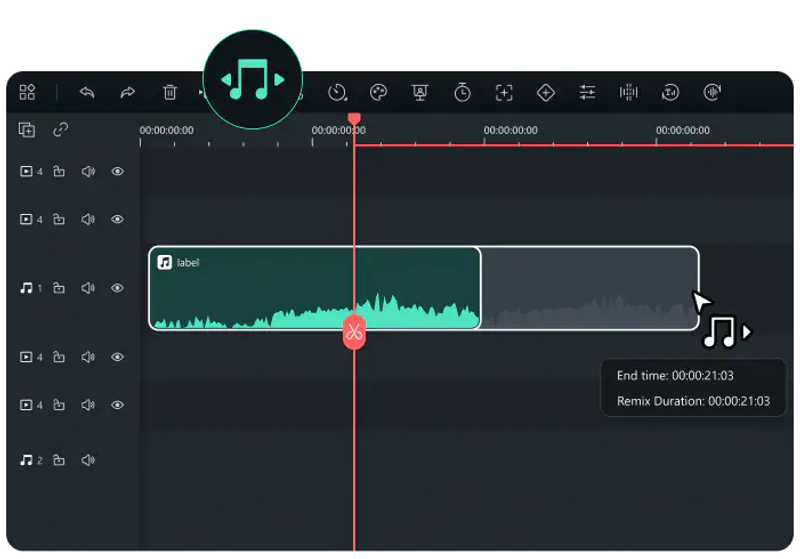
Task: Open the color palette tool
Action: tap(378, 92)
